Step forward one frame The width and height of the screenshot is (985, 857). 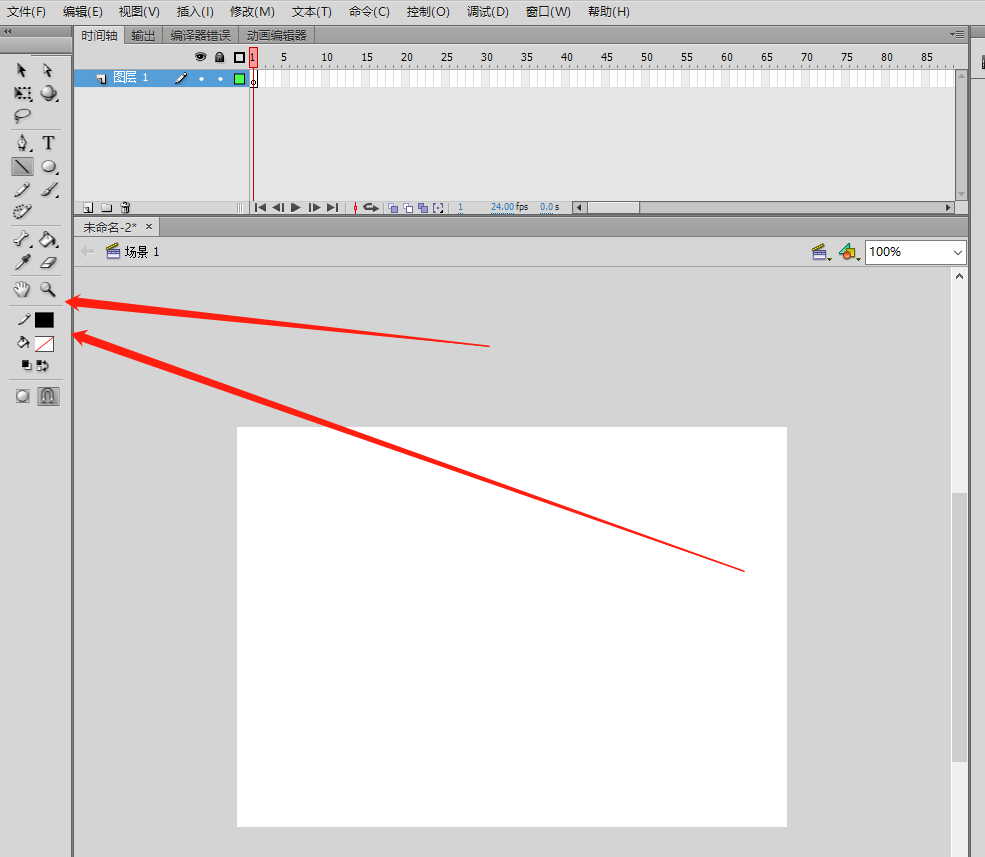point(314,207)
